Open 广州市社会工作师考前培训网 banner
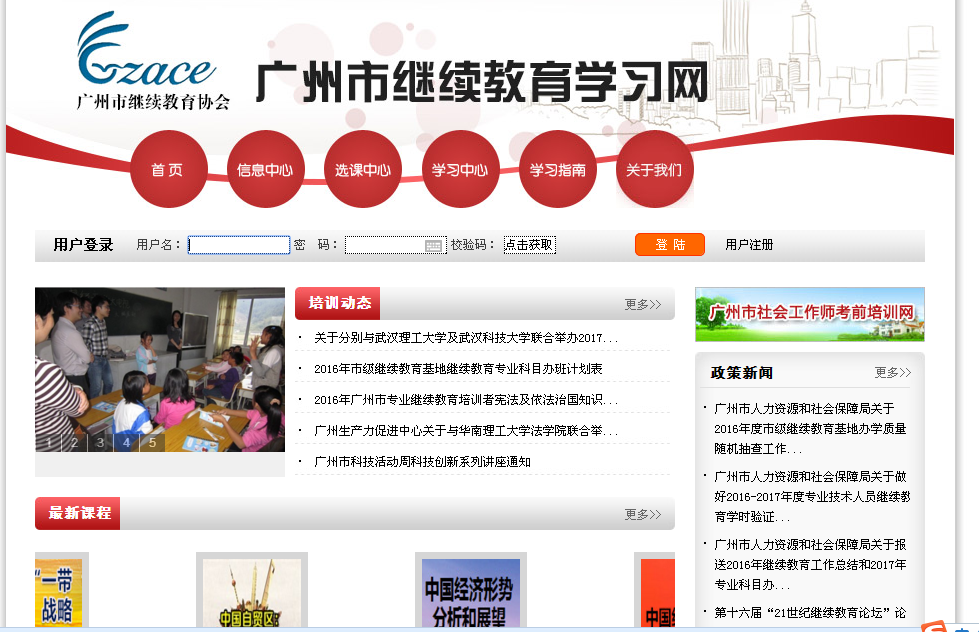979x632 pixels. pos(809,314)
